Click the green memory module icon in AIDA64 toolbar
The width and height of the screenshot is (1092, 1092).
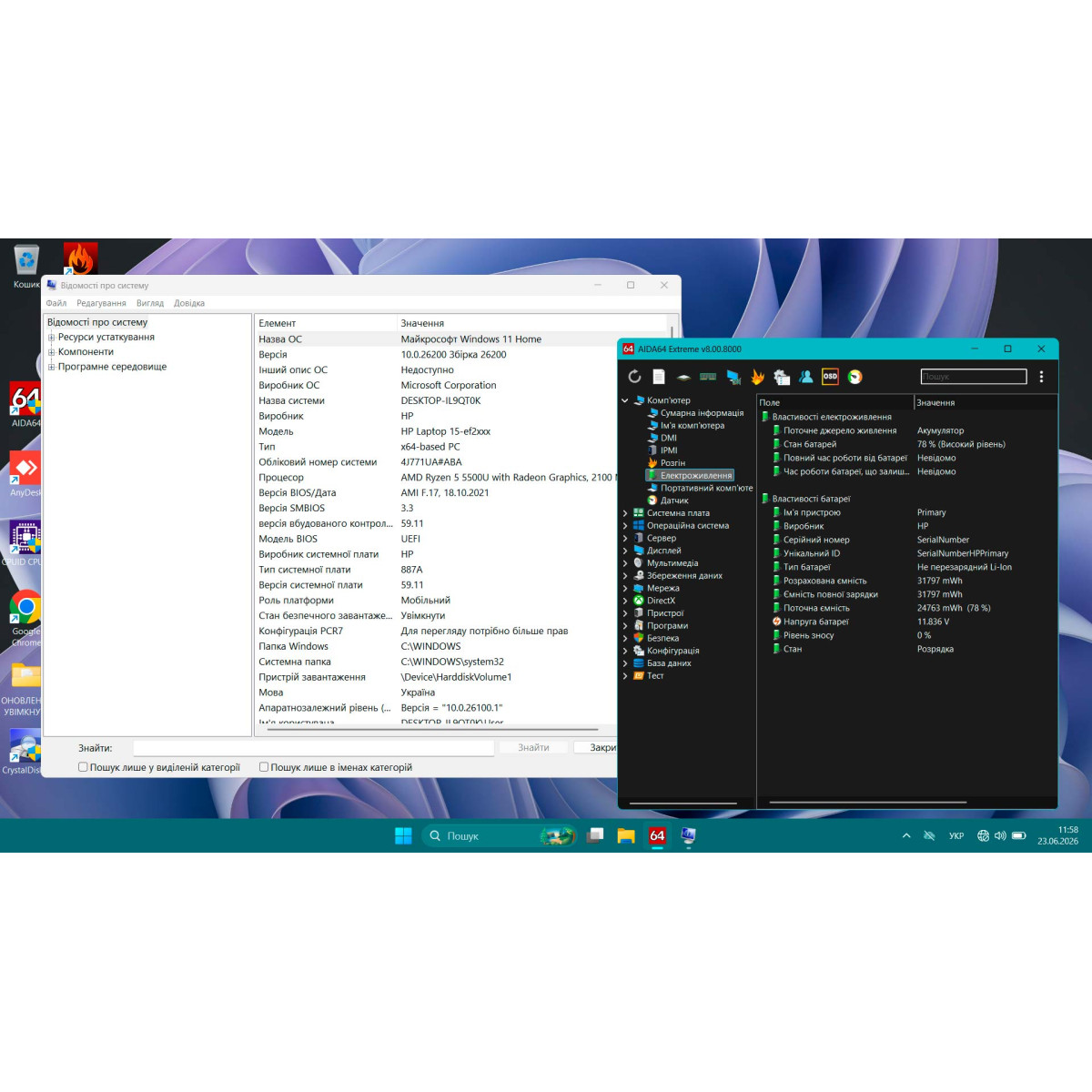(708, 377)
